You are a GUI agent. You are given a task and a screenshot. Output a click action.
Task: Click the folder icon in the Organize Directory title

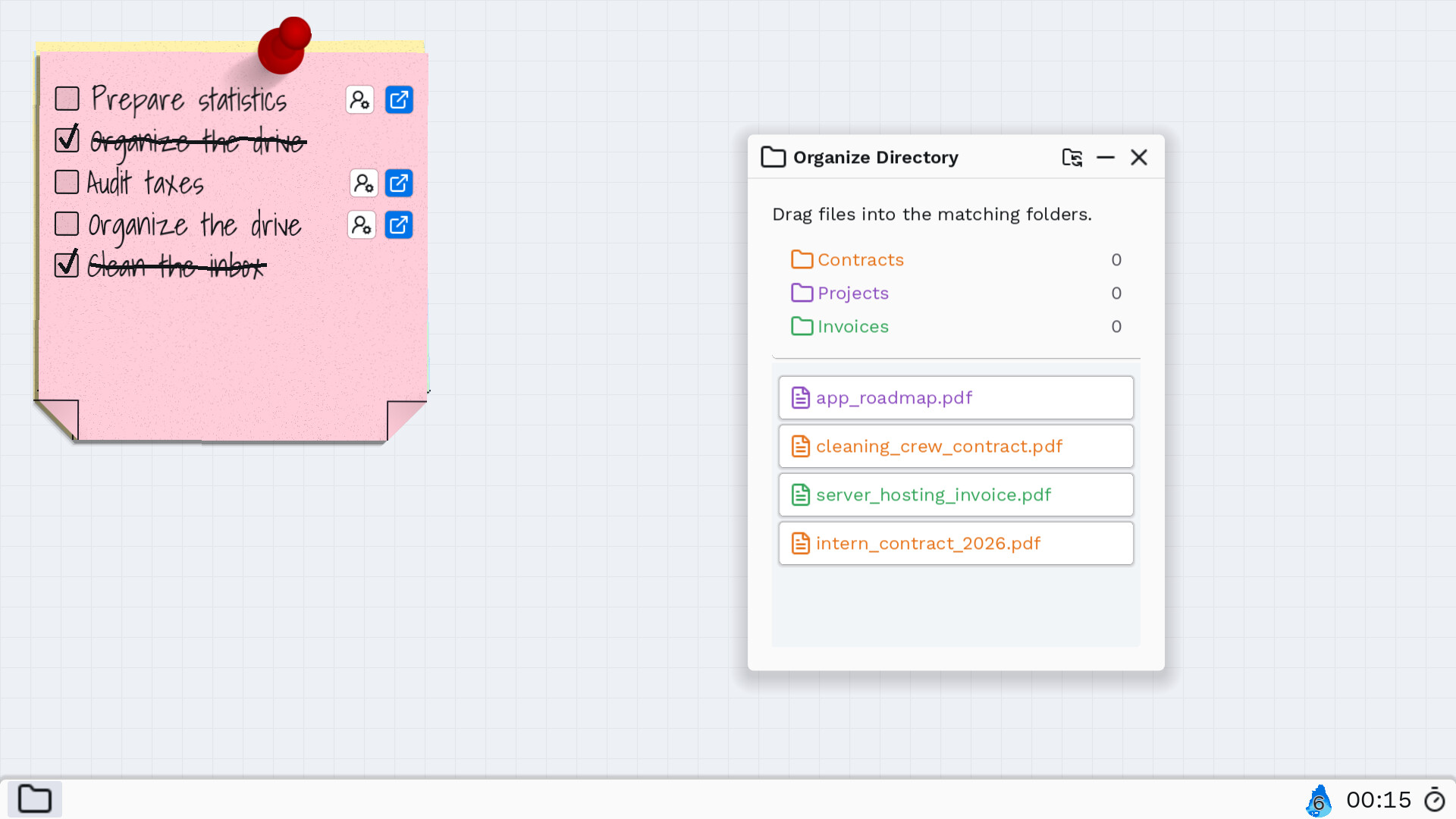pos(773,157)
